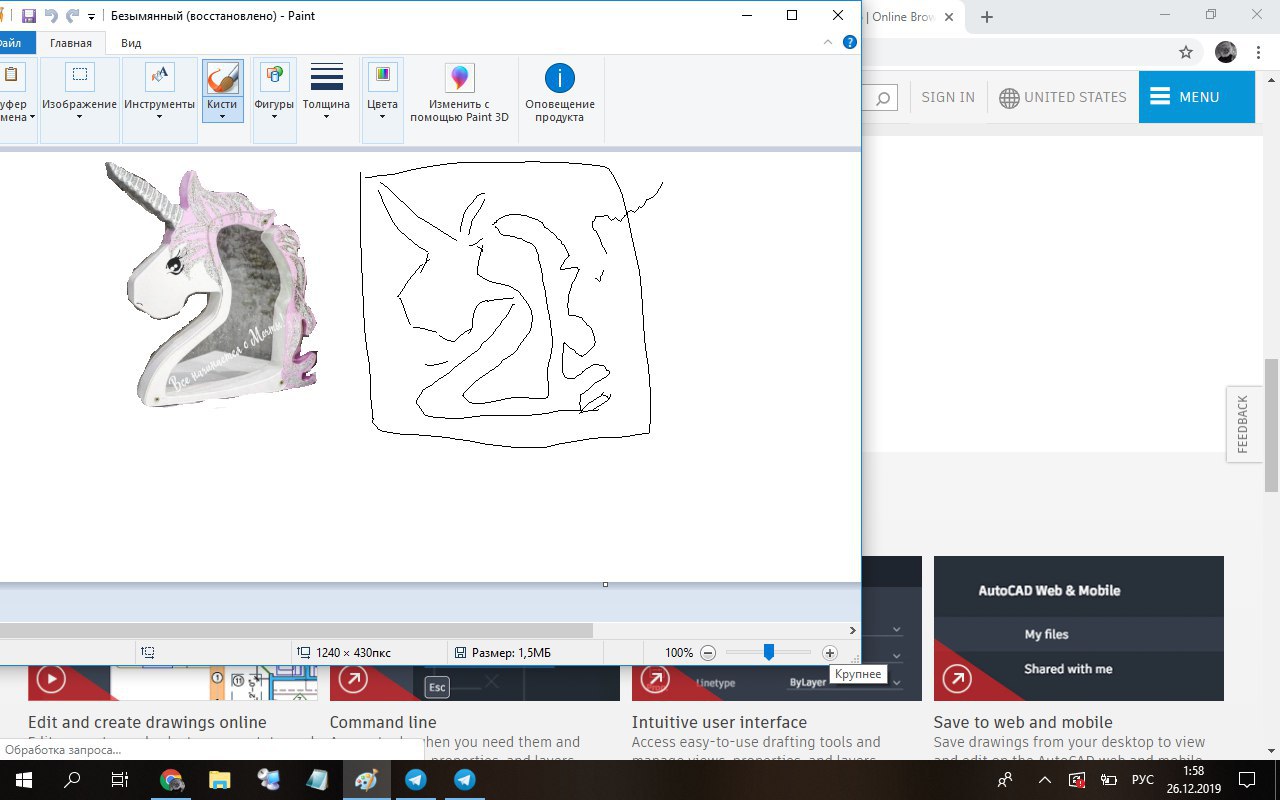Open Paint help question mark icon
Viewport: 1280px width, 800px height.
point(850,42)
